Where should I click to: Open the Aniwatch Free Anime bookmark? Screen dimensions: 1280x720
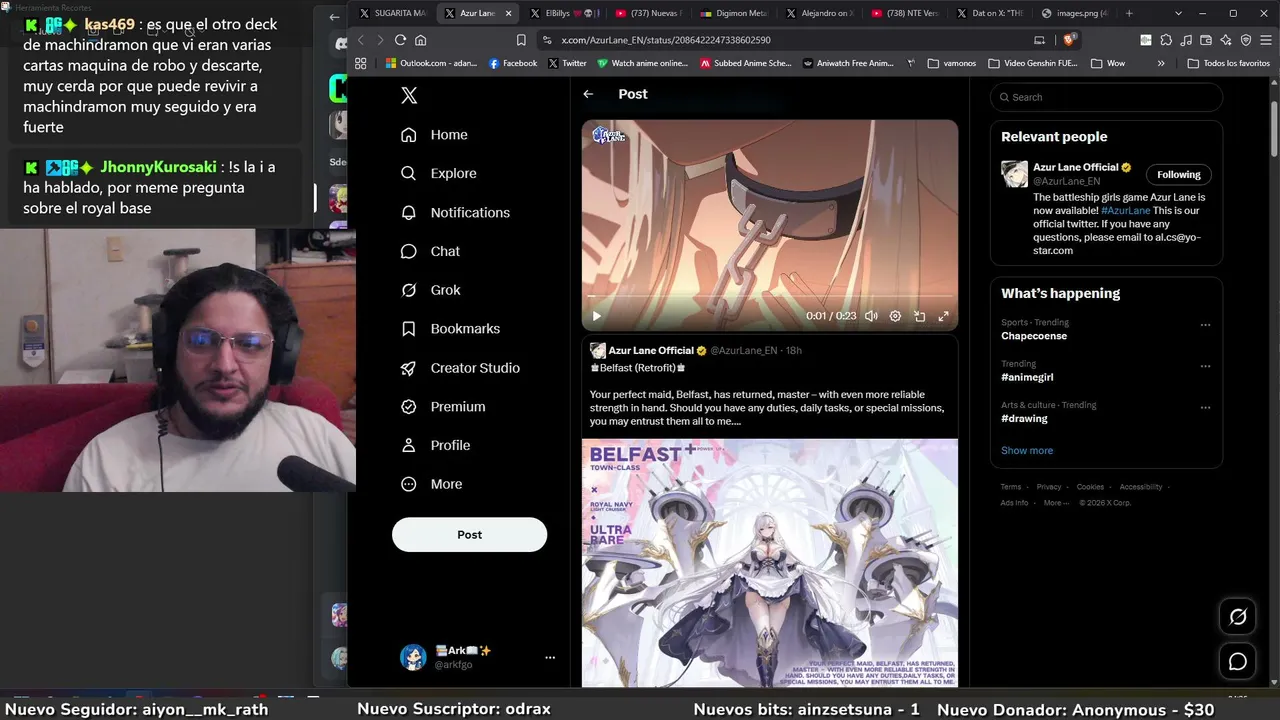click(x=848, y=63)
